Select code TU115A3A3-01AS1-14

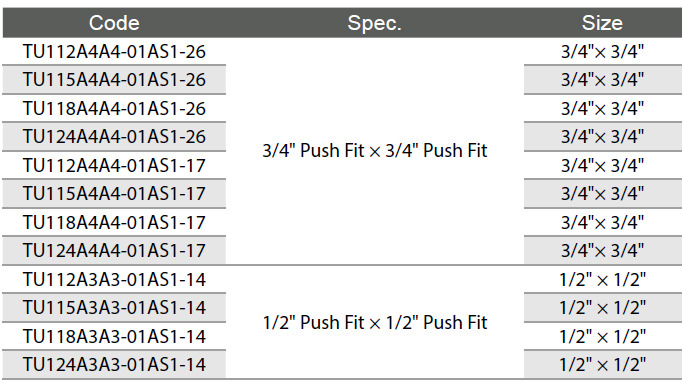114,308
